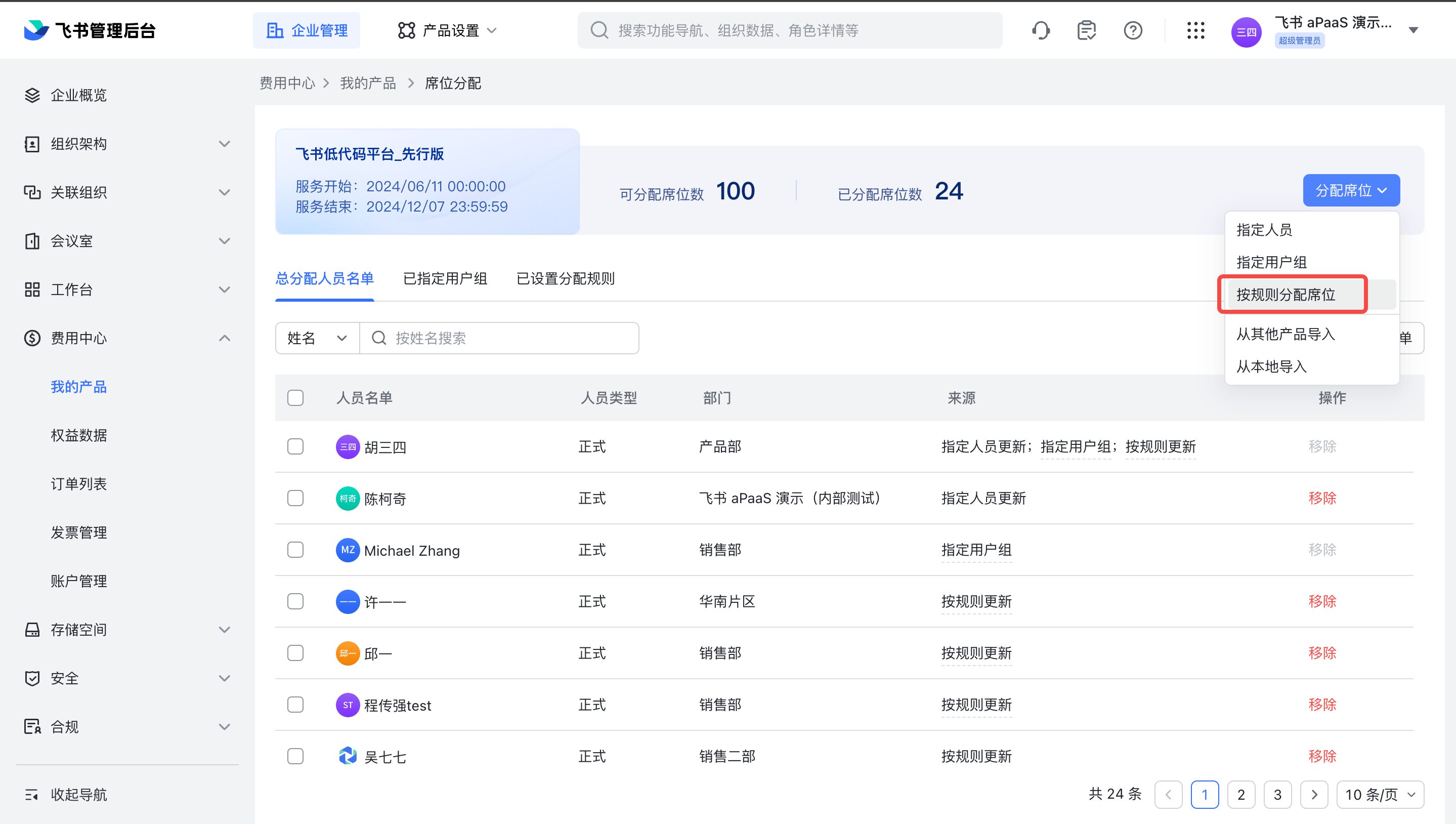Image resolution: width=1456 pixels, height=824 pixels.
Task: Open the apps grid launcher icon
Action: tap(1196, 30)
